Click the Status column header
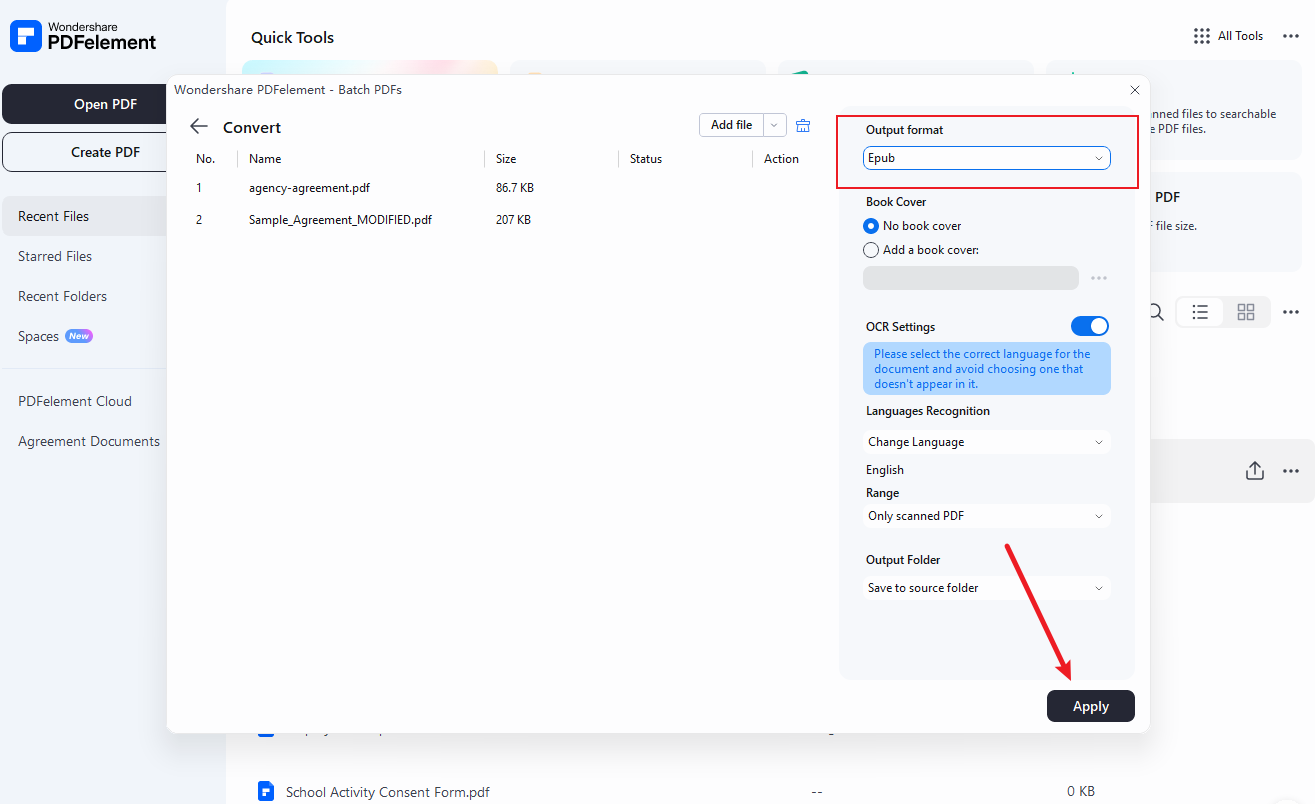Image resolution: width=1315 pixels, height=804 pixels. point(646,159)
